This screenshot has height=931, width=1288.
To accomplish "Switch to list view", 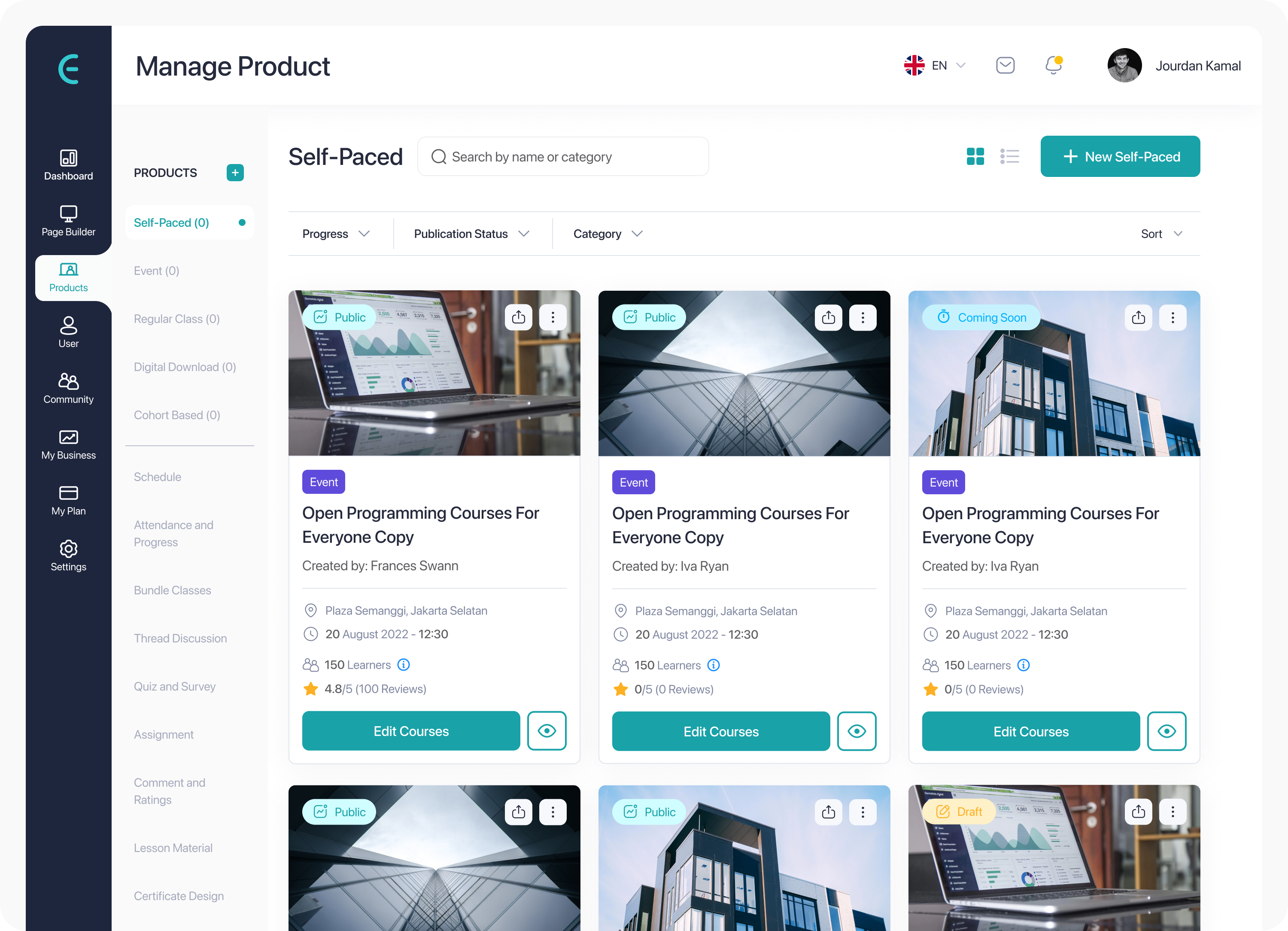I will click(x=1010, y=156).
